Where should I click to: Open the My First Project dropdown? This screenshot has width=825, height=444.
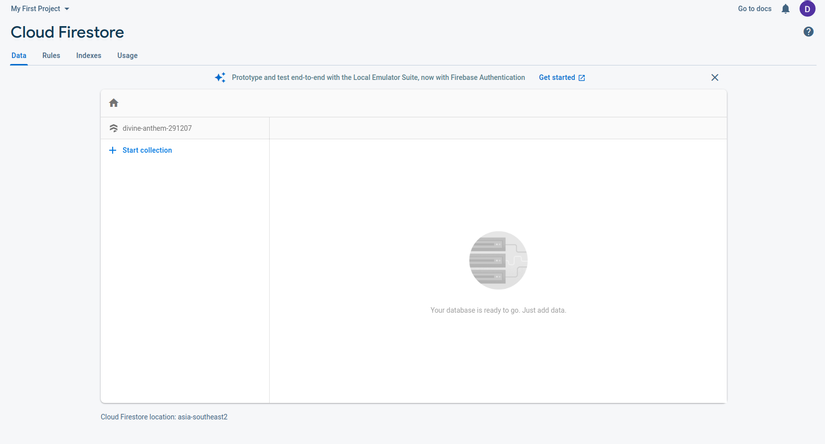(40, 9)
